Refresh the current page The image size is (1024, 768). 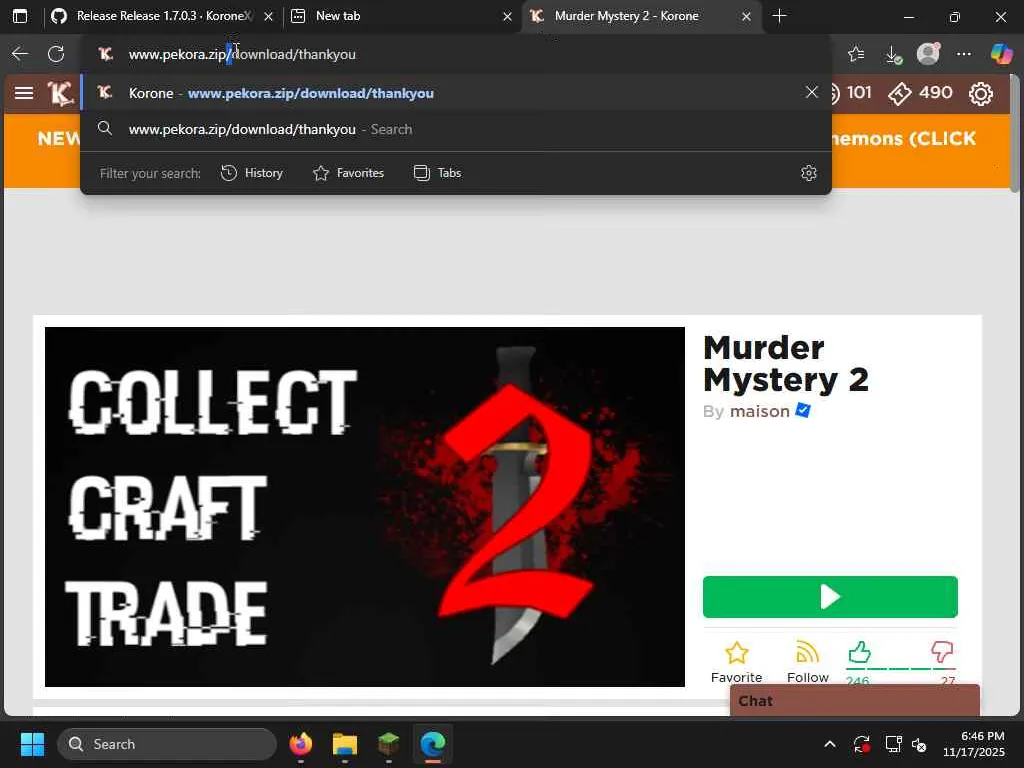[x=56, y=54]
